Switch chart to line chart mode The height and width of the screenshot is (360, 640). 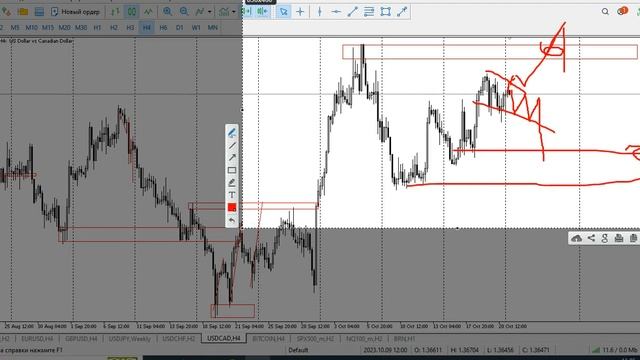click(x=148, y=12)
